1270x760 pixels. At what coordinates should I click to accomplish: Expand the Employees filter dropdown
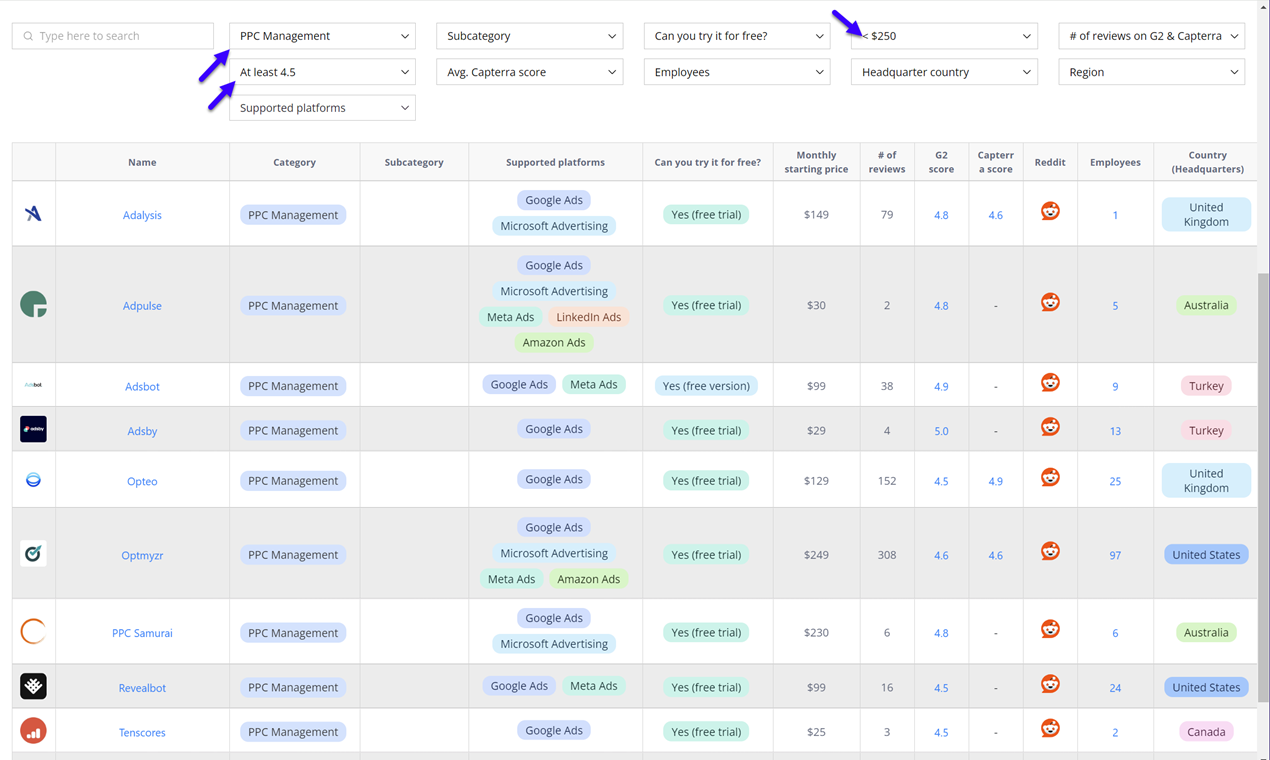(737, 72)
